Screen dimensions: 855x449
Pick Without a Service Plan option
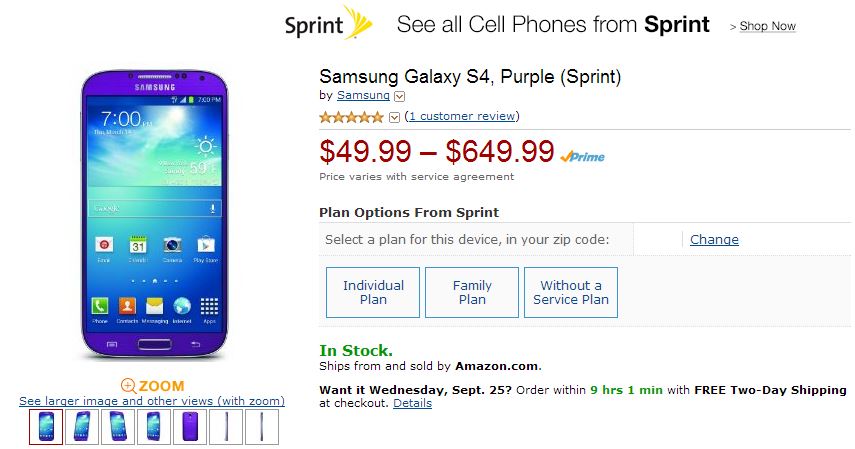pyautogui.click(x=571, y=292)
